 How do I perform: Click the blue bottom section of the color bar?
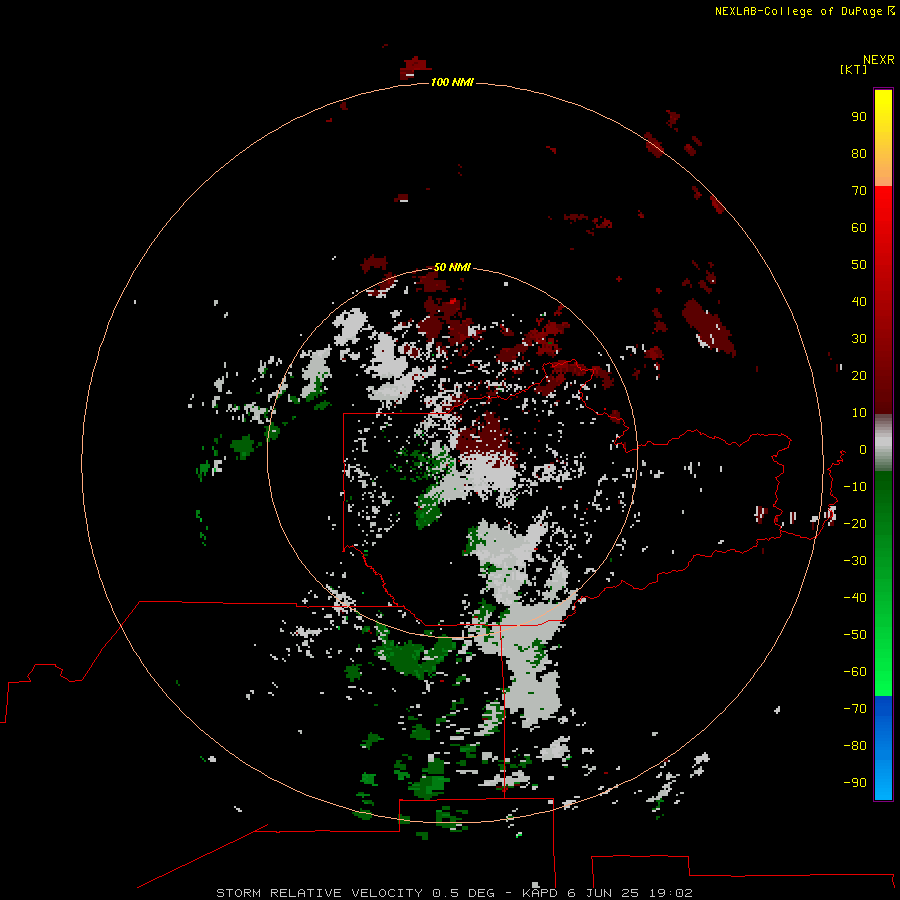coord(883,748)
